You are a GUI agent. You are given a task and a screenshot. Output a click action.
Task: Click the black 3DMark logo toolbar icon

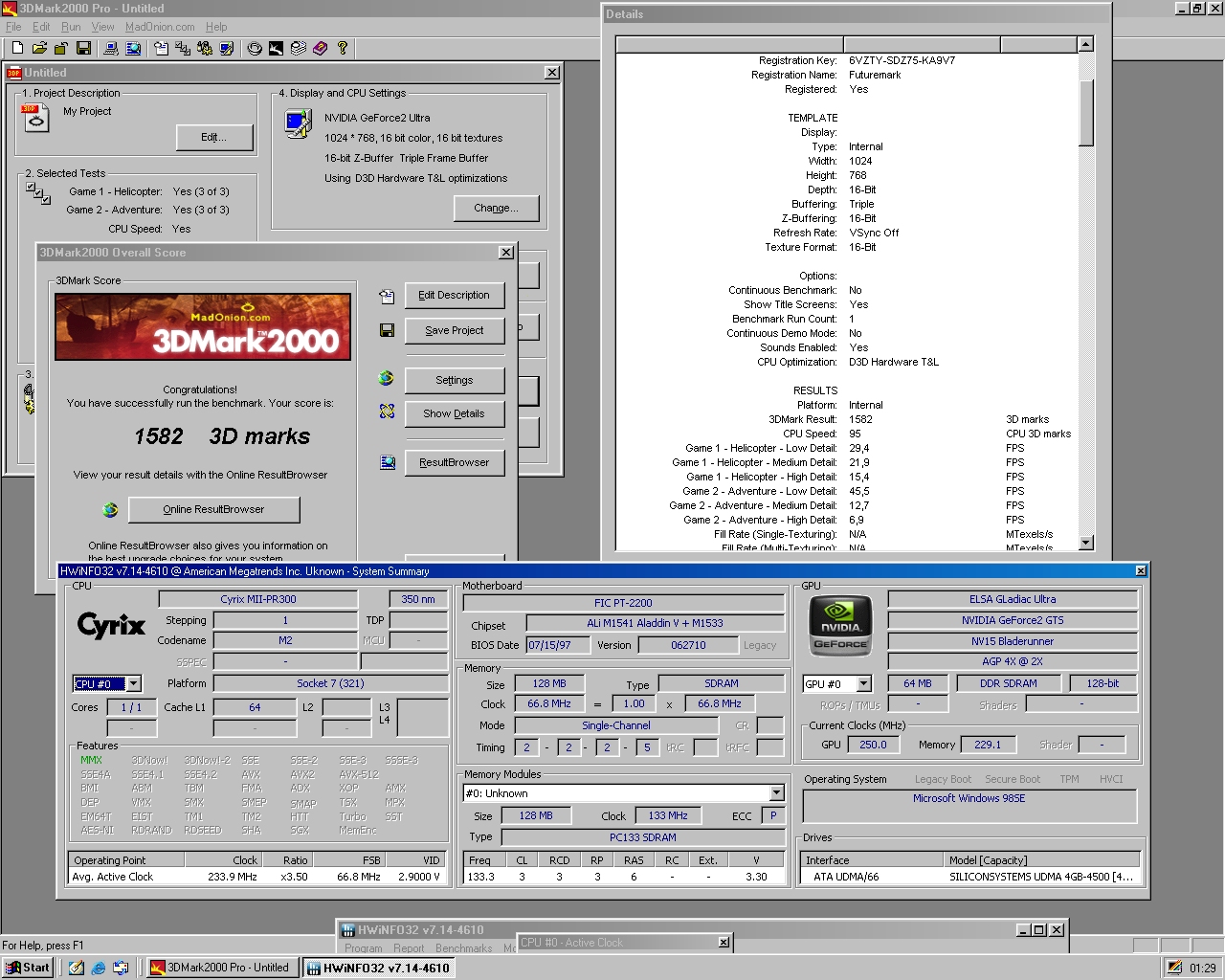click(x=276, y=48)
